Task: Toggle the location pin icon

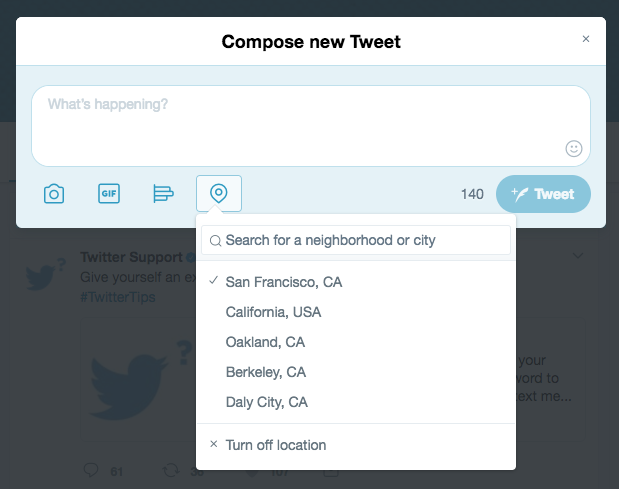Action: (219, 193)
